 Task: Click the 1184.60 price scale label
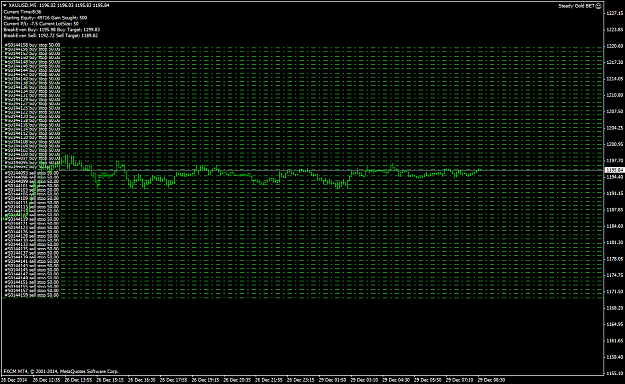pyautogui.click(x=615, y=226)
